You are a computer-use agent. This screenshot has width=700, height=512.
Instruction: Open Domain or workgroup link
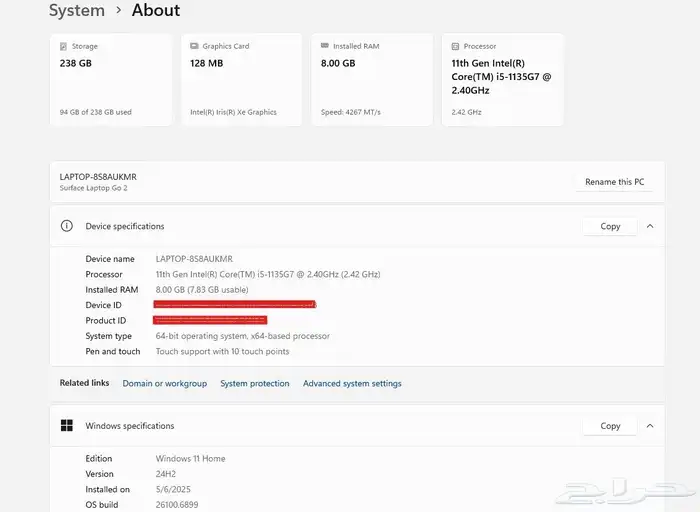[x=165, y=384]
